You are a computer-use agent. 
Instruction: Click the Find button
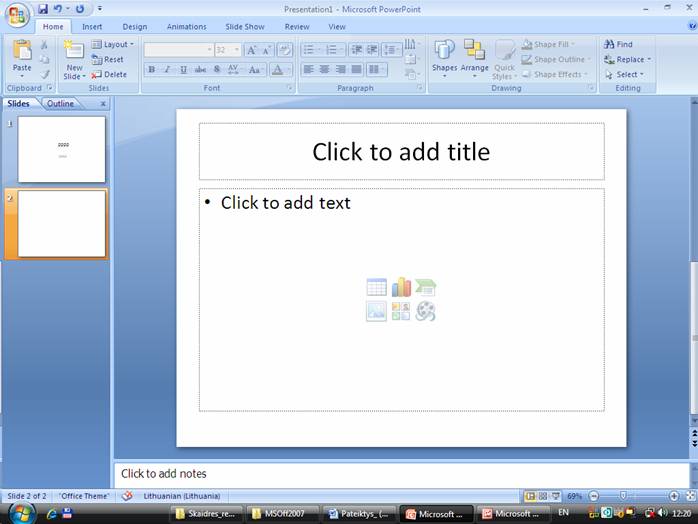coord(618,44)
